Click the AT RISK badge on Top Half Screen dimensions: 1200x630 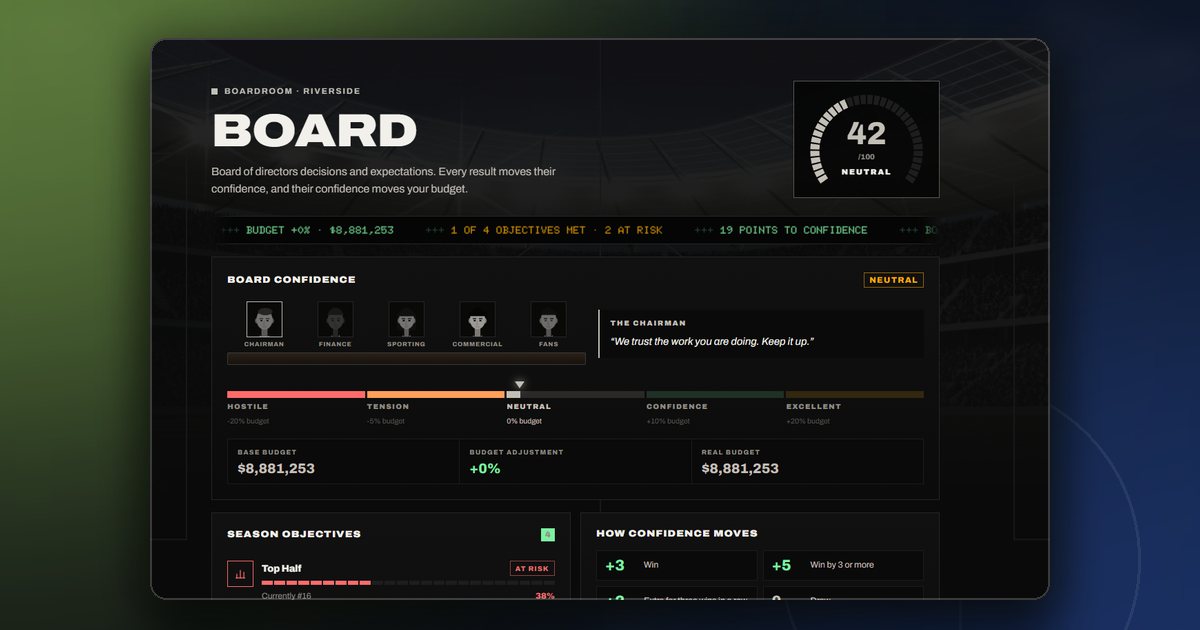tap(532, 568)
